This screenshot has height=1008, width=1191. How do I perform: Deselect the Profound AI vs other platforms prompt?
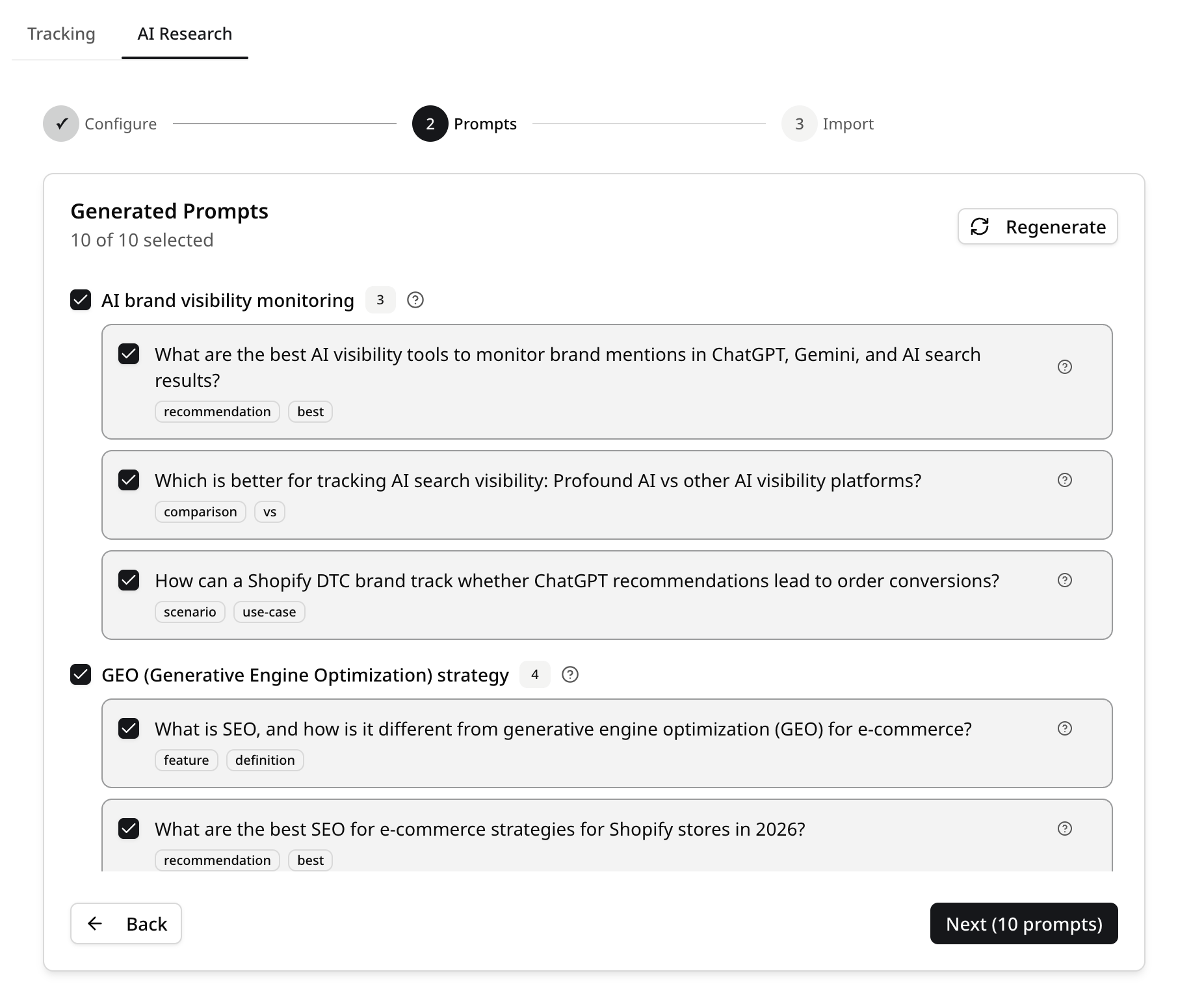click(x=129, y=480)
